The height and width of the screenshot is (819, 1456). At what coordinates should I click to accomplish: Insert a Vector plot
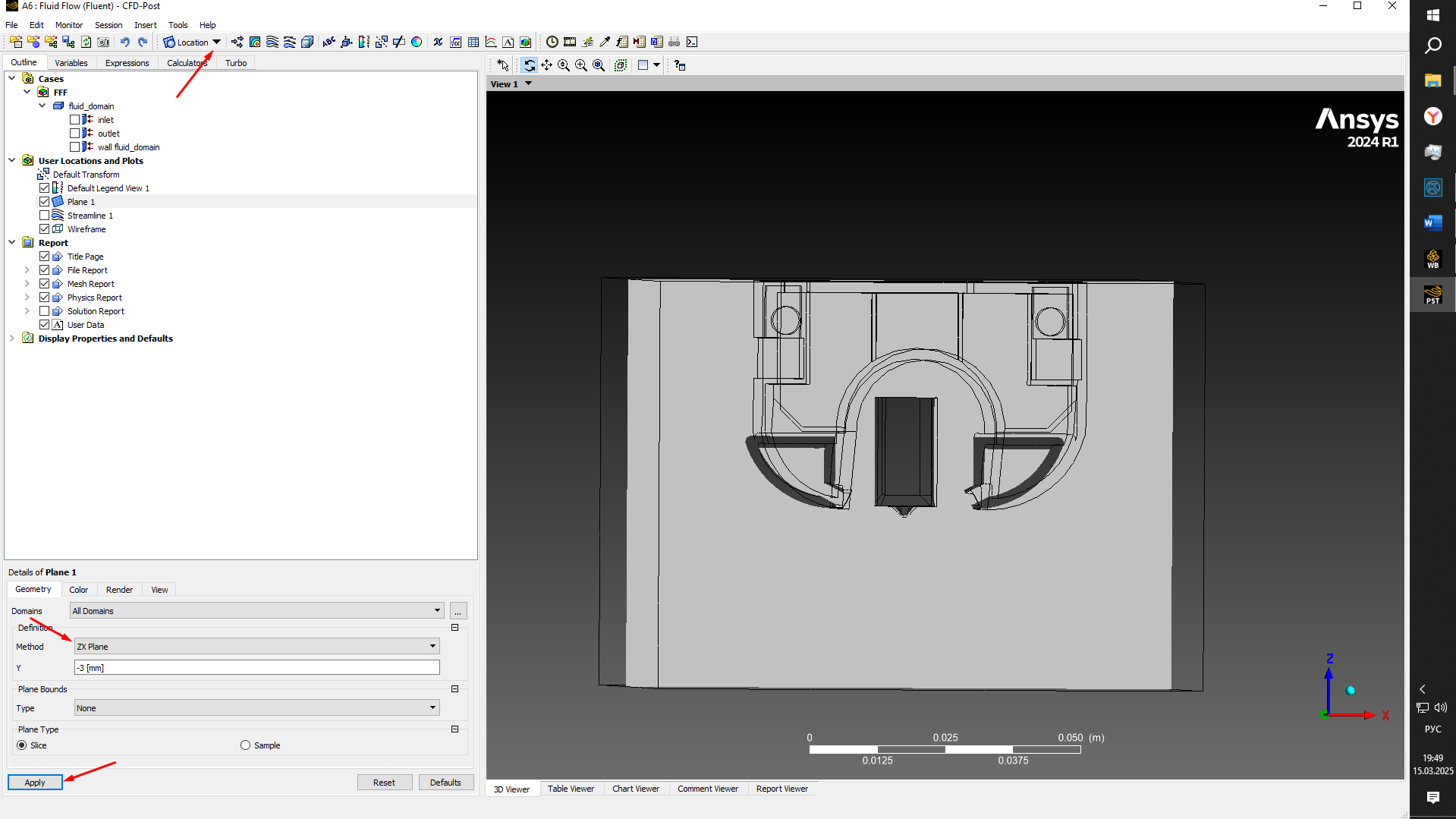(x=237, y=42)
